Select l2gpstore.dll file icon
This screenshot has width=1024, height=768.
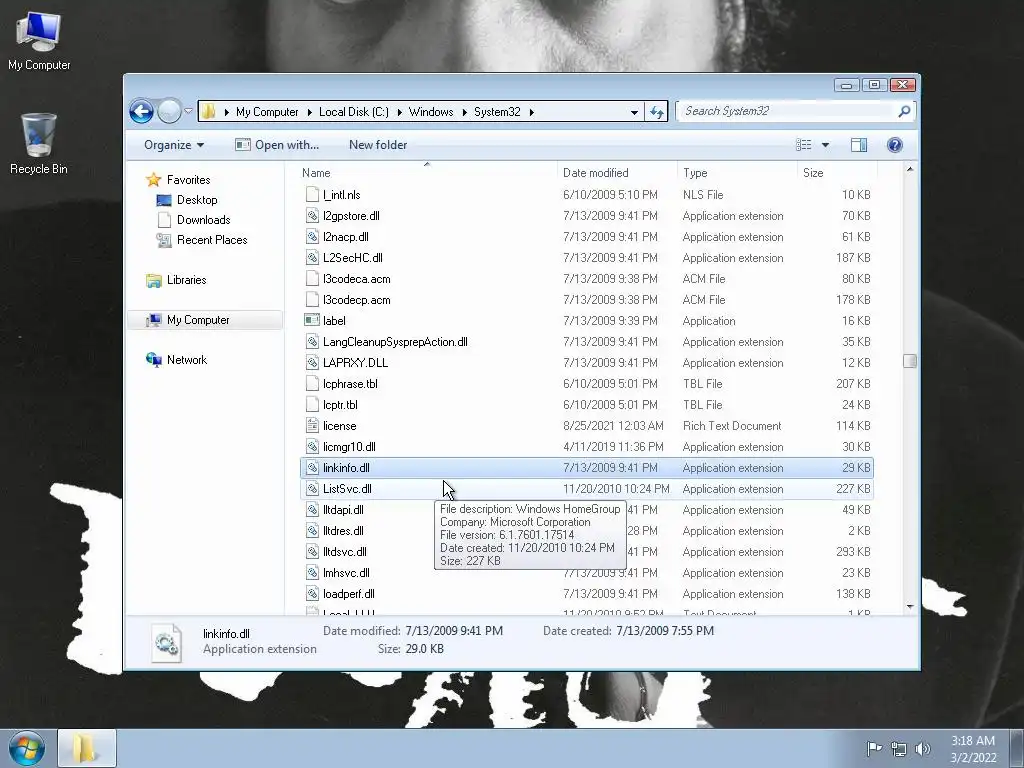[x=312, y=216]
